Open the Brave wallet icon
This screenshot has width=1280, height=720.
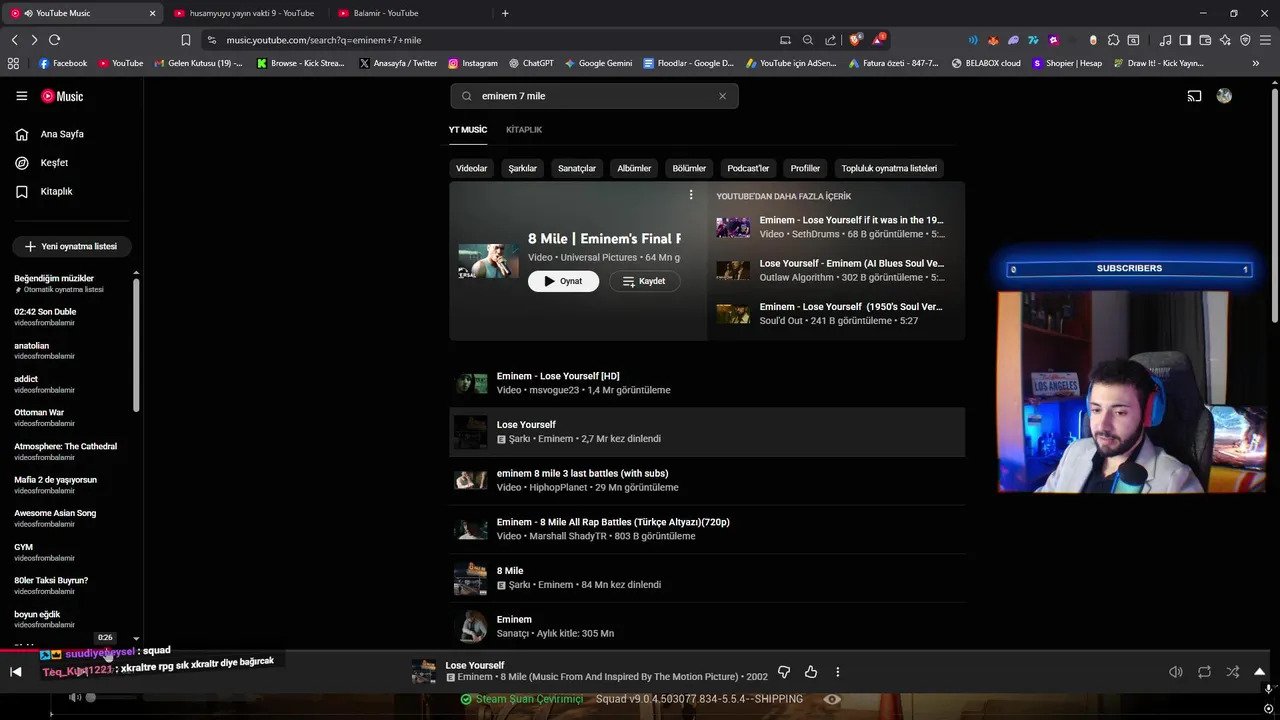click(x=1205, y=40)
